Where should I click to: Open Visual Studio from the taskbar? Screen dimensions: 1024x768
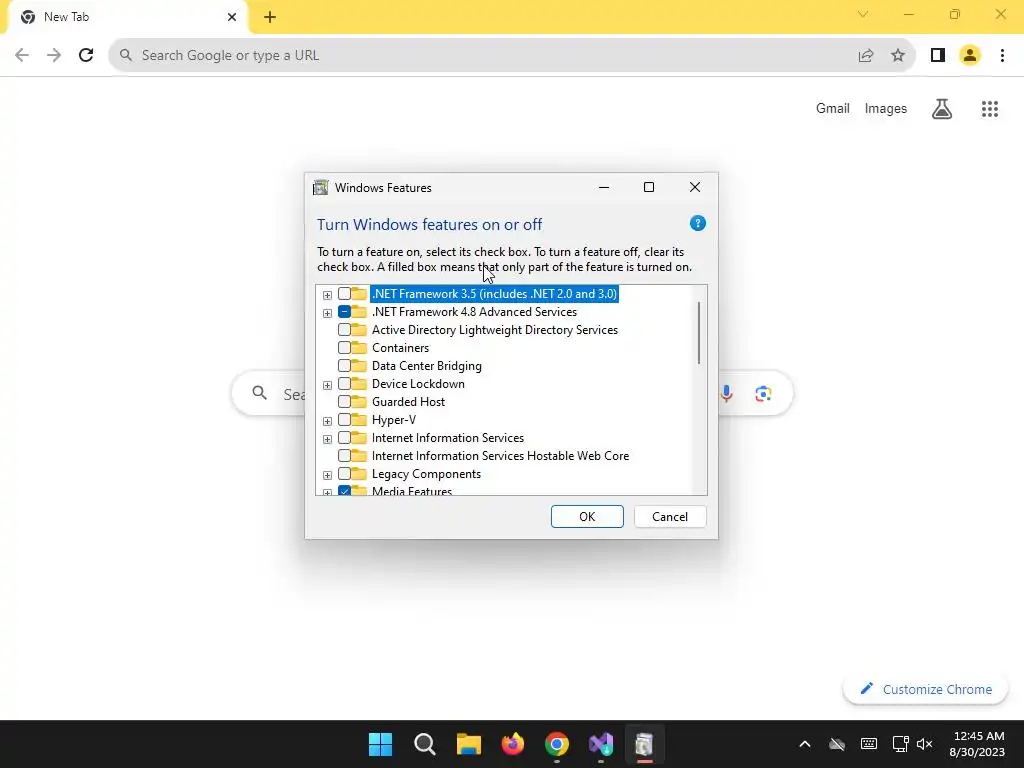pyautogui.click(x=601, y=744)
